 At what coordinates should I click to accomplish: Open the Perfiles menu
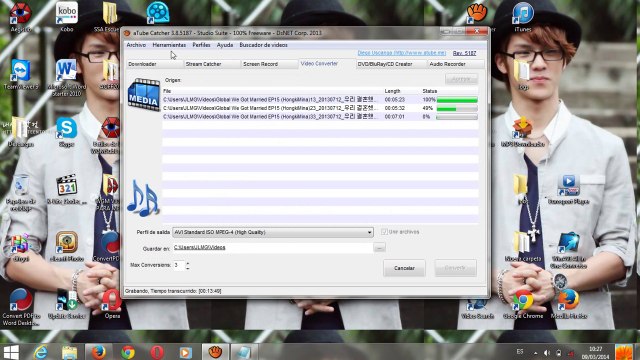coord(201,45)
